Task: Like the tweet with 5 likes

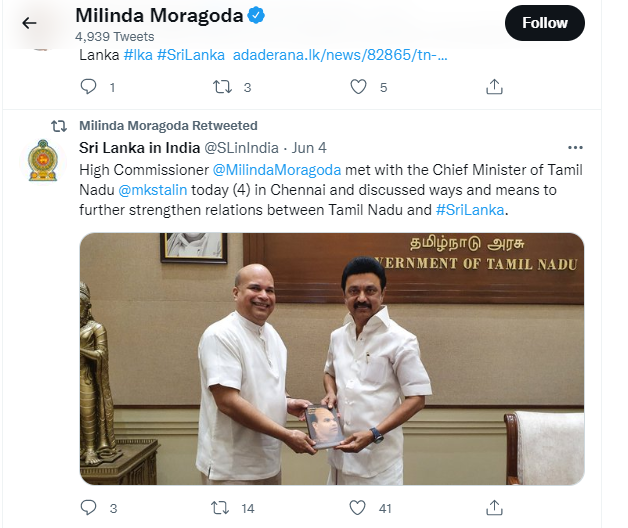Action: [358, 87]
